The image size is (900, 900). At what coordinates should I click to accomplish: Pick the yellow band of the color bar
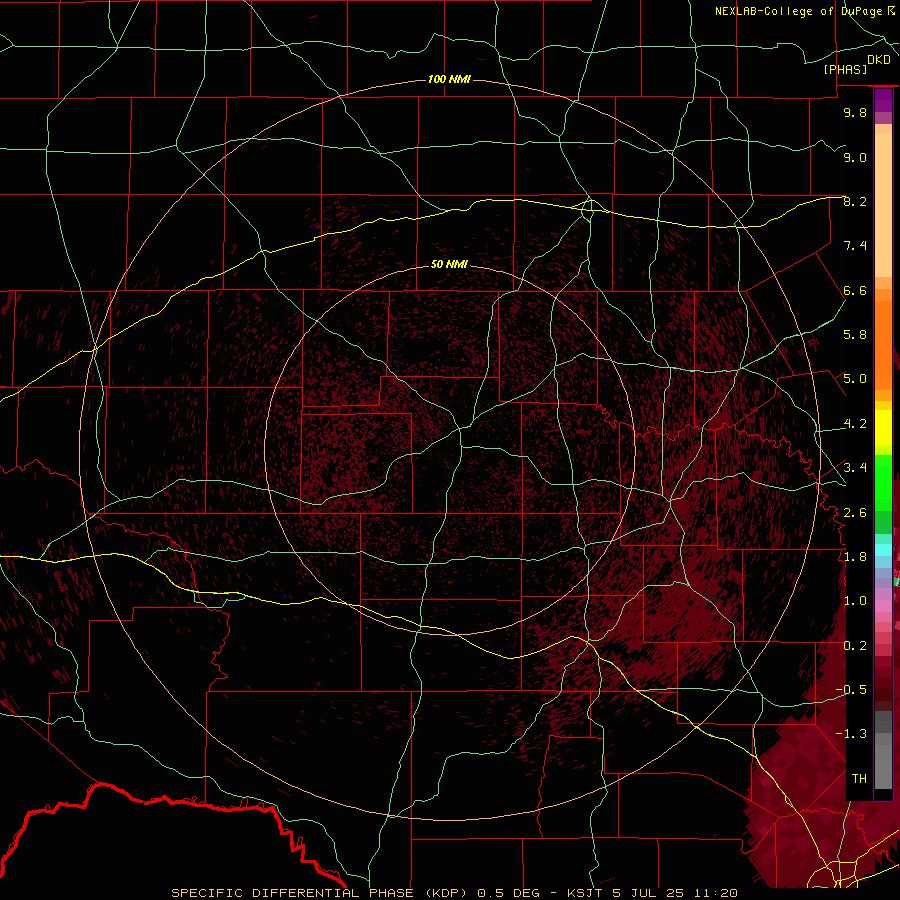883,428
